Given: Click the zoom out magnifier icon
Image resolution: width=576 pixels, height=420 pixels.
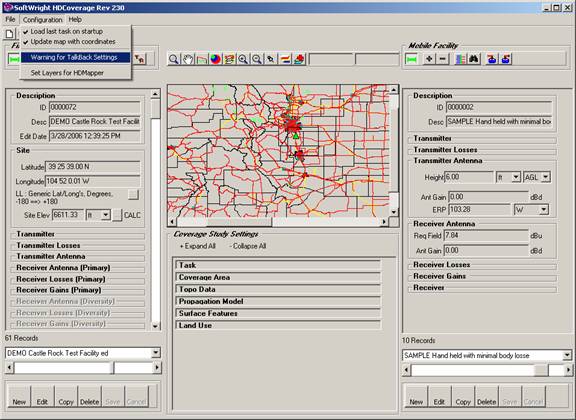Looking at the screenshot, I should tap(257, 59).
